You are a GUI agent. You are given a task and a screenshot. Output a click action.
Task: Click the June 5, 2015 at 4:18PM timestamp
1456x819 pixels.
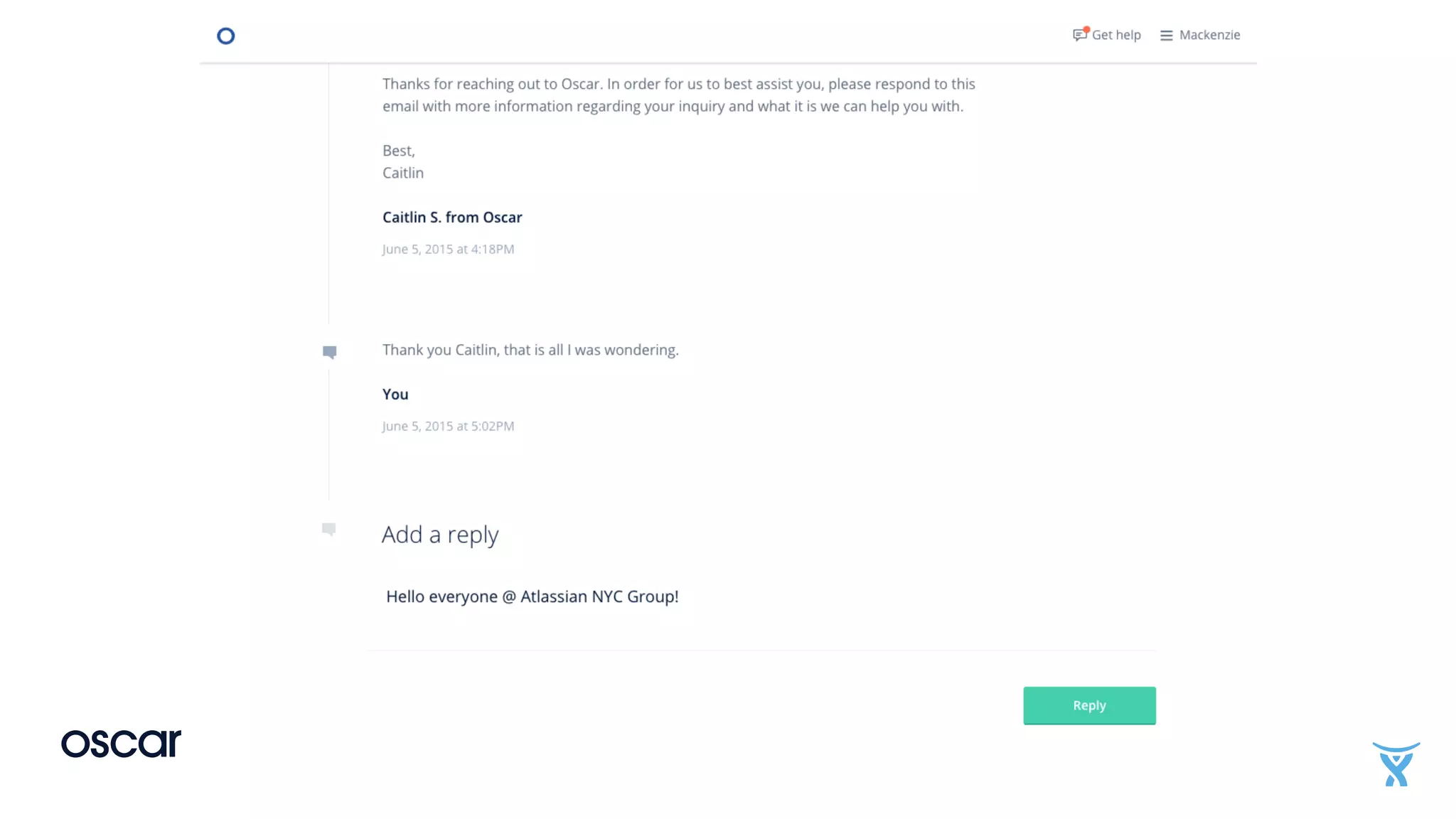click(x=448, y=250)
